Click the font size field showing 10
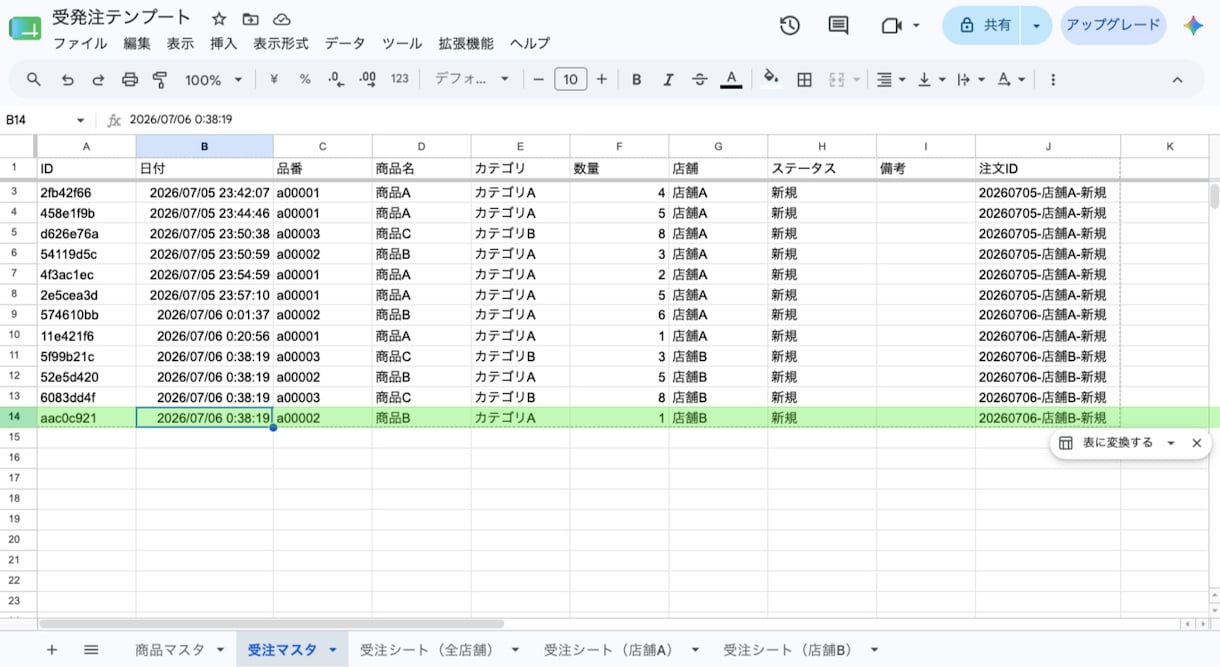This screenshot has height=667, width=1220. click(x=570, y=79)
